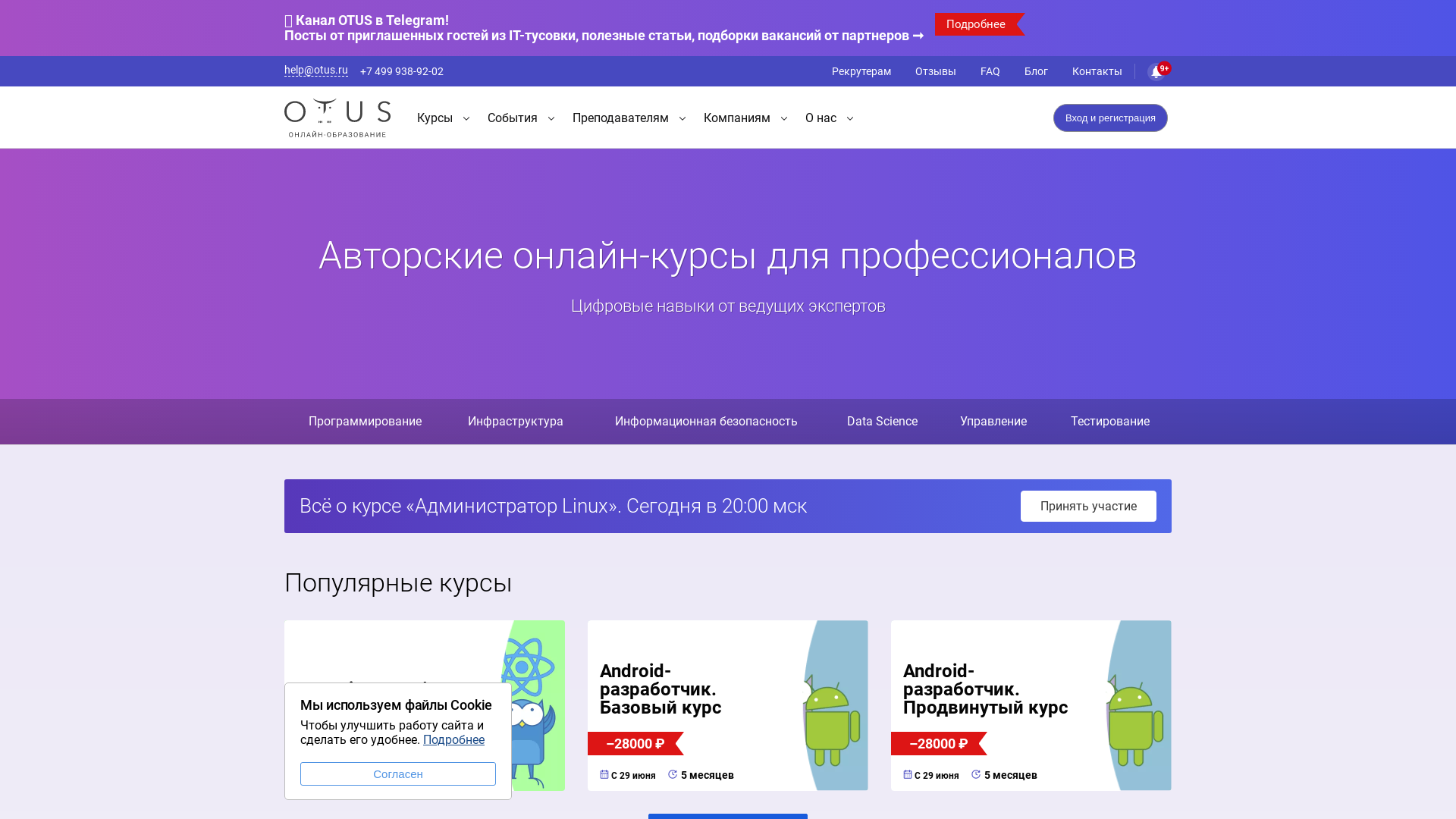The image size is (1456, 819).
Task: Expand the События dropdown menu
Action: pyautogui.click(x=521, y=118)
